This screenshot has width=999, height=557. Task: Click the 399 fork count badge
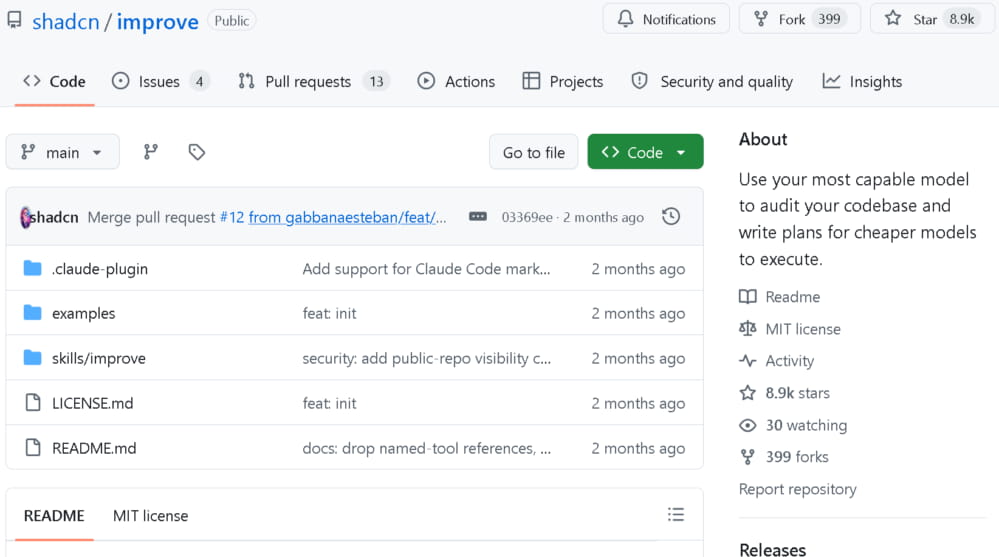(x=829, y=19)
